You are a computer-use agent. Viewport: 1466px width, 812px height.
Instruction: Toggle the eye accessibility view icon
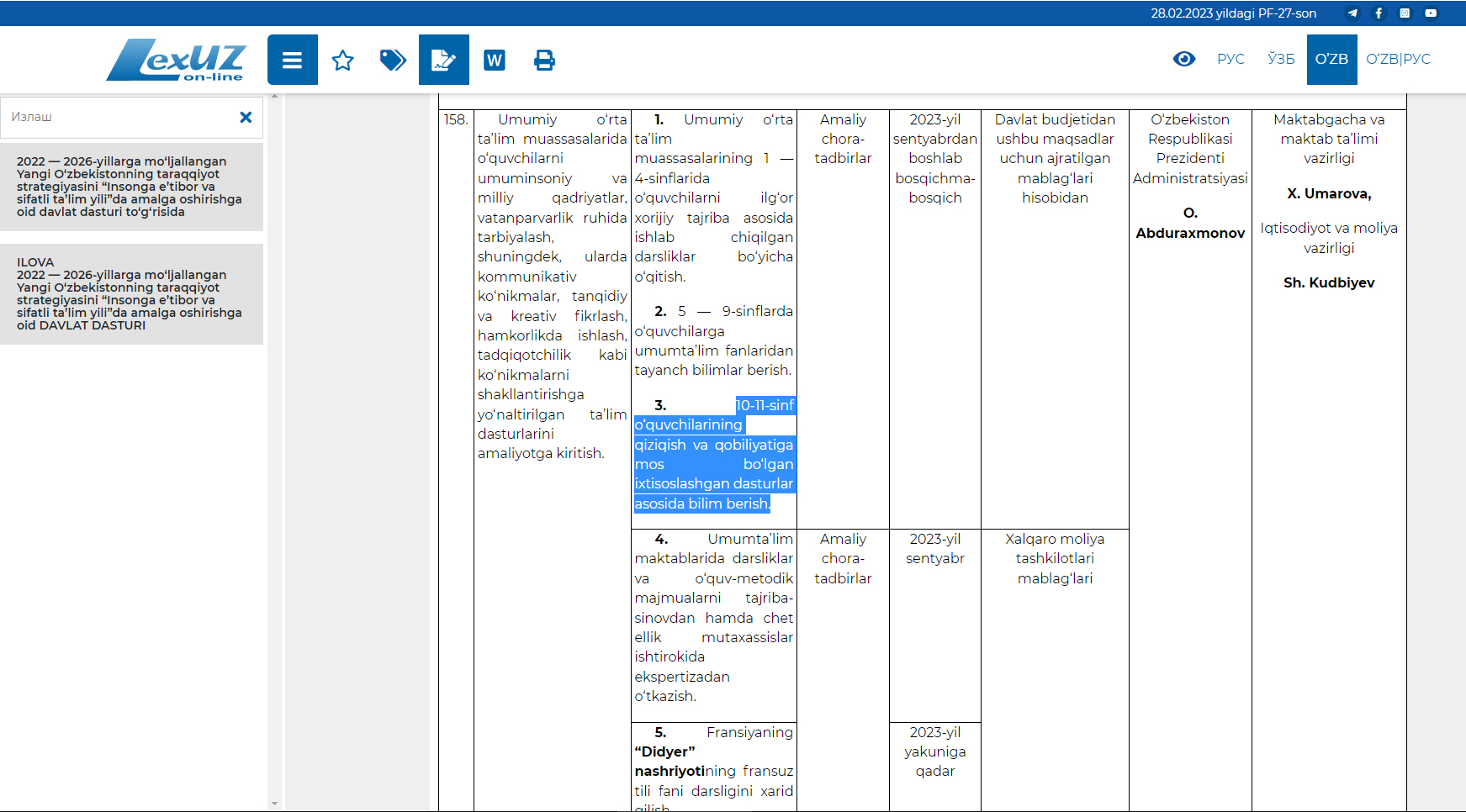(1184, 59)
